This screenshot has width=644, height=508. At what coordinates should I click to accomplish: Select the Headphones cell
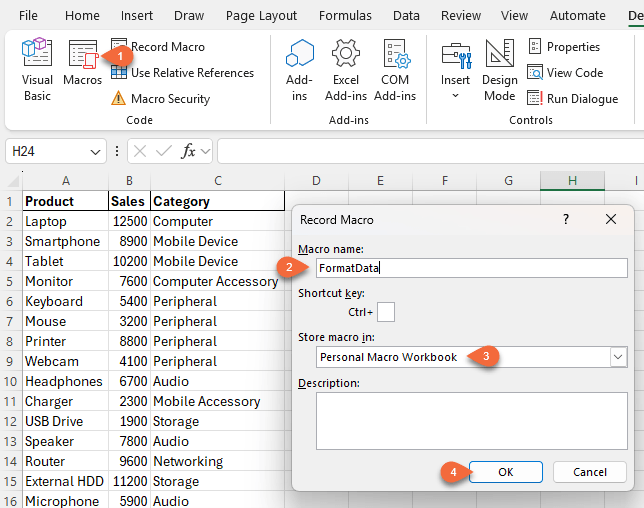66,382
